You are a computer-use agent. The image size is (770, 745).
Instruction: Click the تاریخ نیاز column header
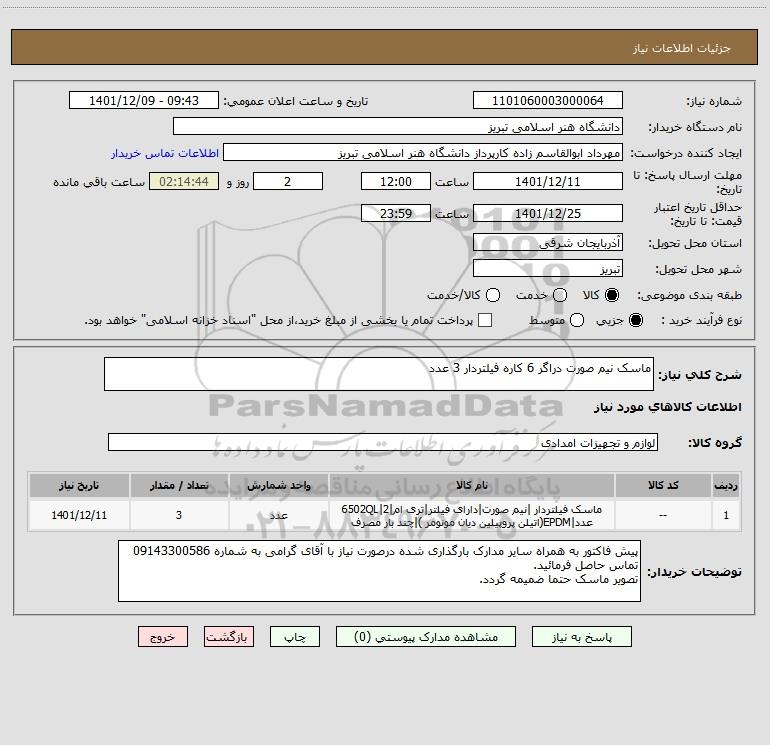79,485
